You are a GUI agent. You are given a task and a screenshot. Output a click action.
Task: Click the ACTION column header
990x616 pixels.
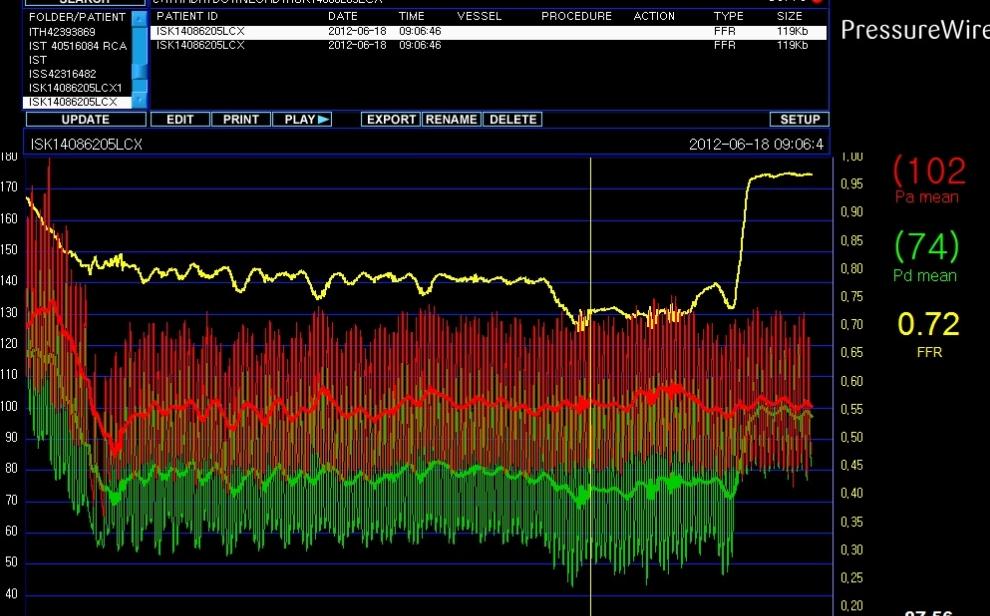click(x=654, y=16)
